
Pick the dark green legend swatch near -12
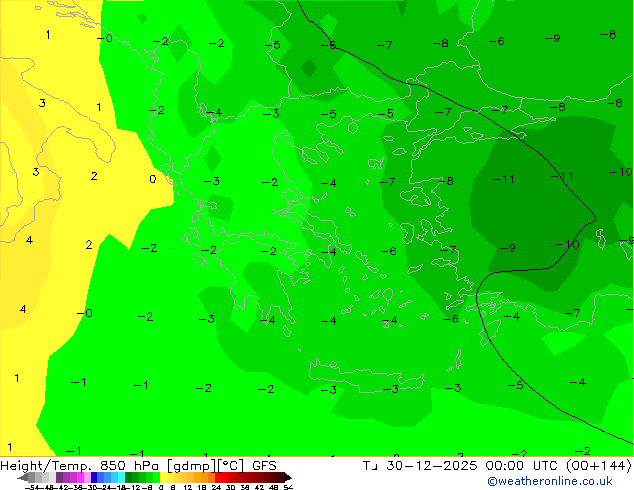[x=129, y=477]
